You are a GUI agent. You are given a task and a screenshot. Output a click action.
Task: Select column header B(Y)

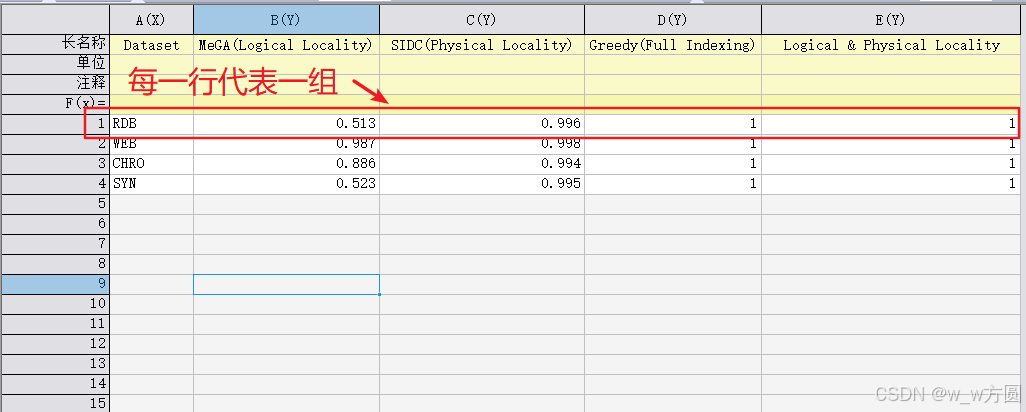[286, 20]
